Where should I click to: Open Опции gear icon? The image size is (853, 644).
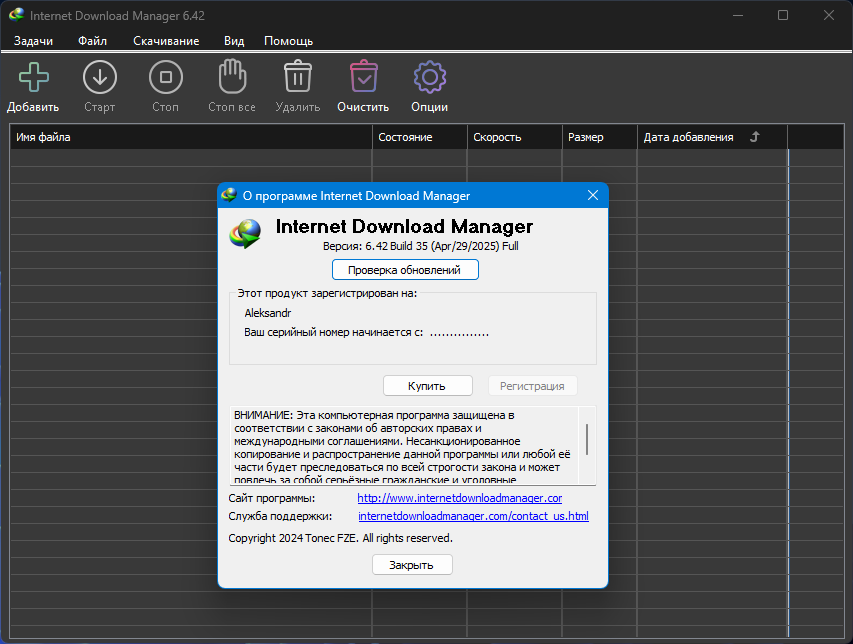(430, 77)
